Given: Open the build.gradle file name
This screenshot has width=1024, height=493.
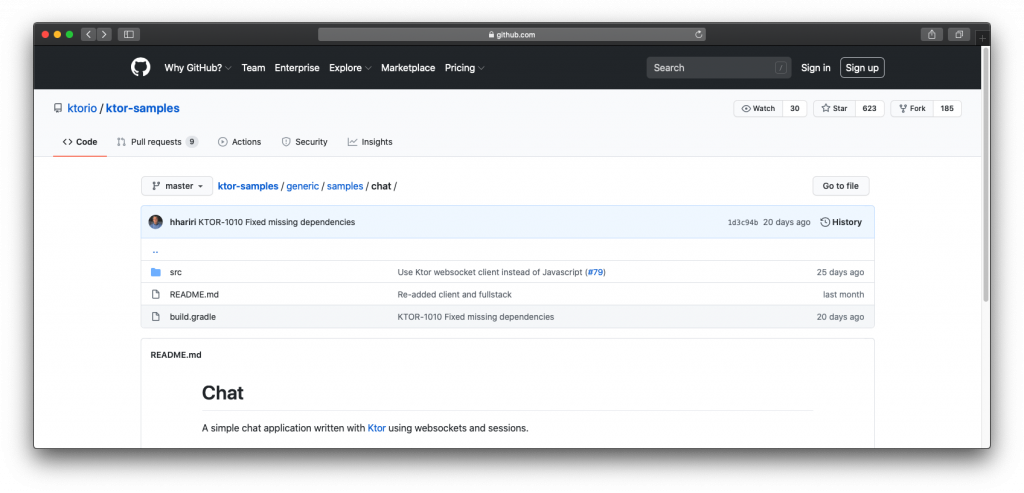Looking at the screenshot, I should 193,317.
